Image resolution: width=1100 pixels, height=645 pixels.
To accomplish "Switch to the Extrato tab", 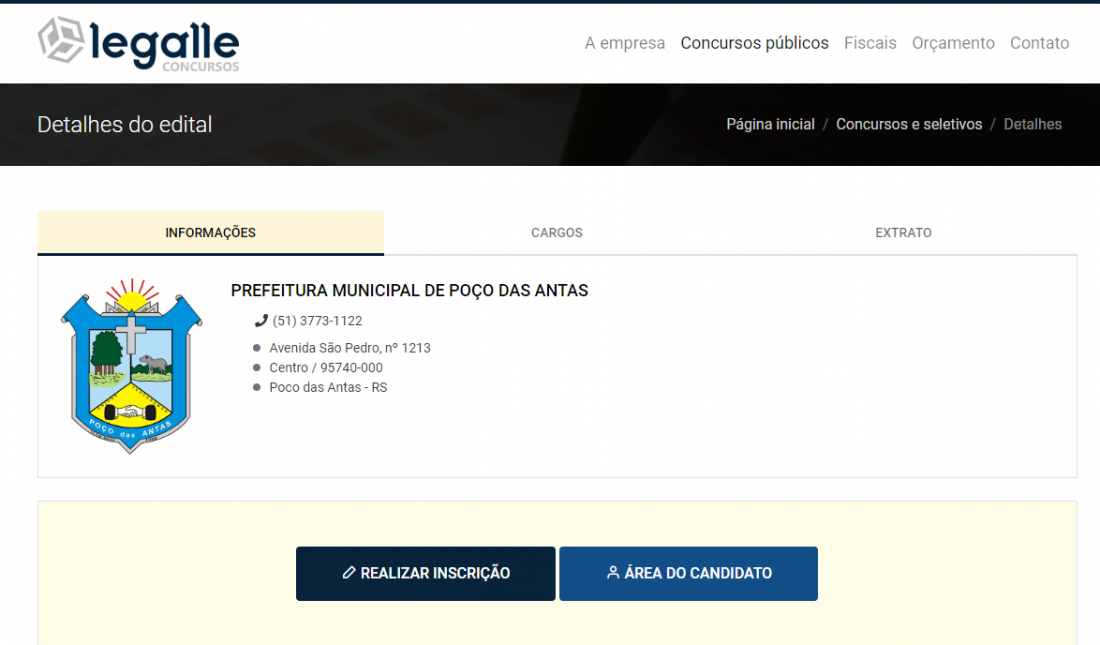I will [903, 233].
